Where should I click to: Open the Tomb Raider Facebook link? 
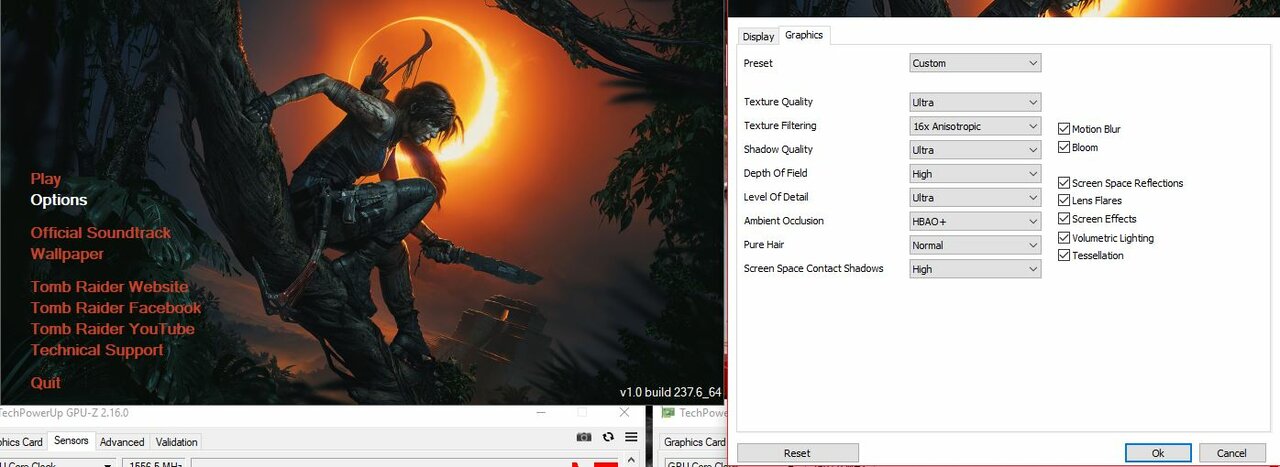coord(116,308)
